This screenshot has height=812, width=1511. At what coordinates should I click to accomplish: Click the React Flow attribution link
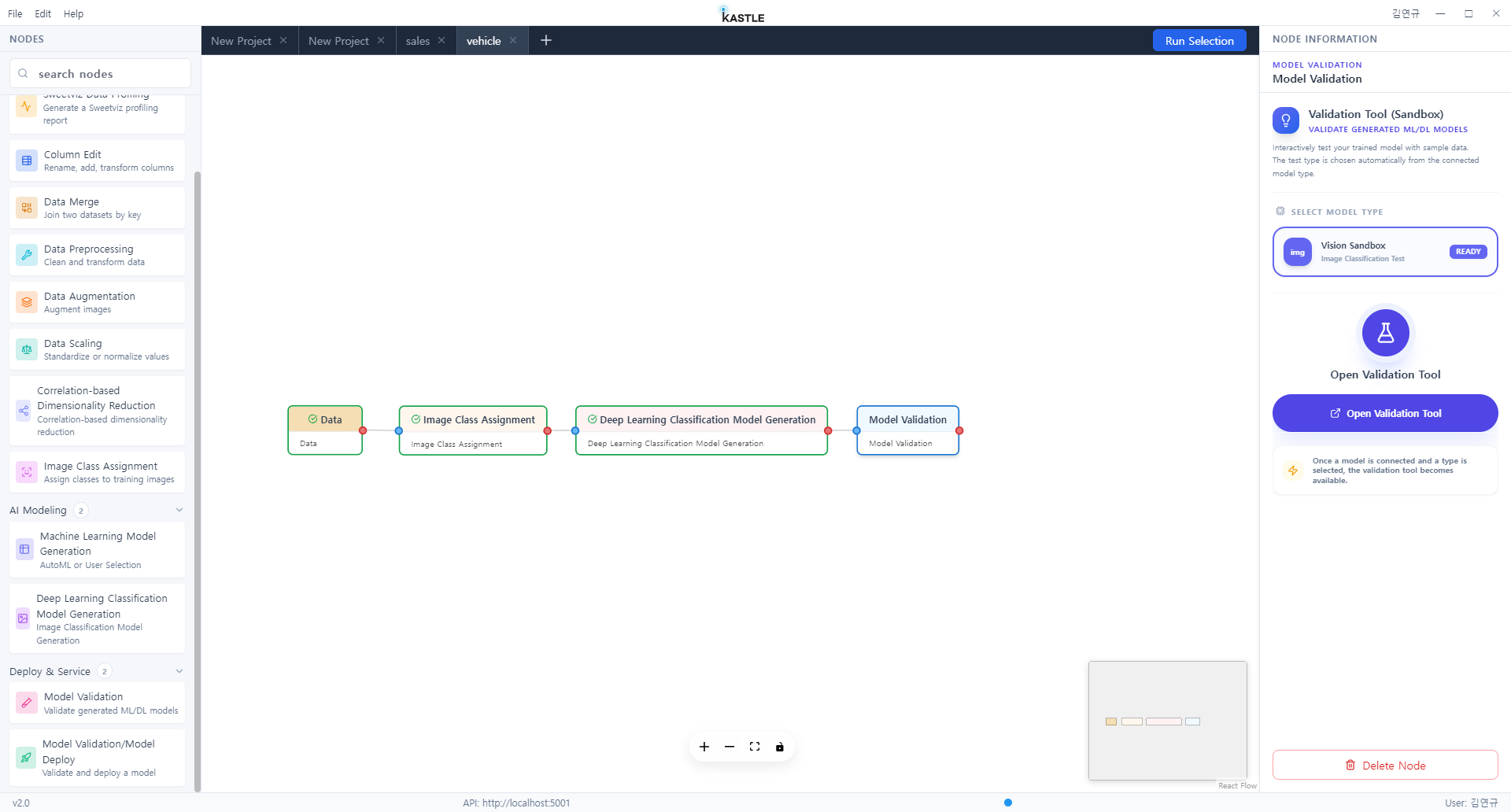[x=1237, y=785]
